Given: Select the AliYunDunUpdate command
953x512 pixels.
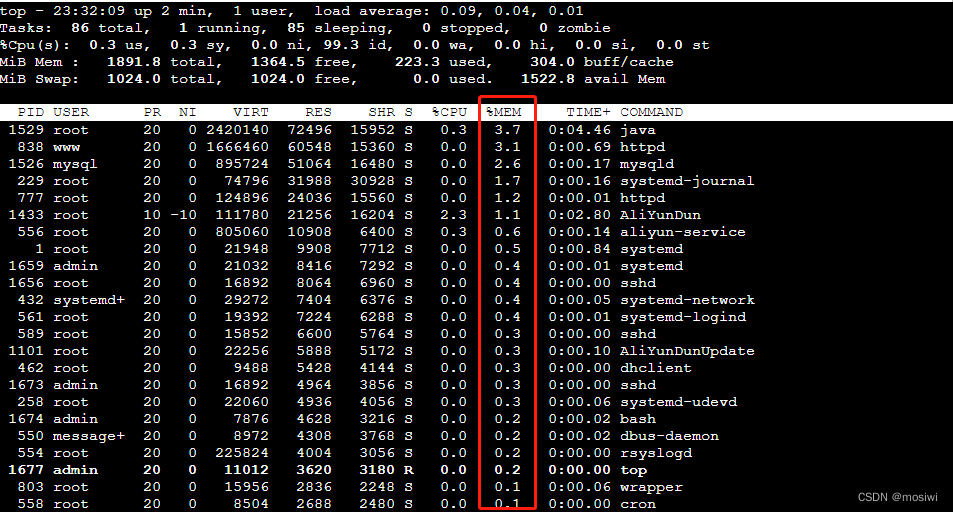Looking at the screenshot, I should coord(687,351).
